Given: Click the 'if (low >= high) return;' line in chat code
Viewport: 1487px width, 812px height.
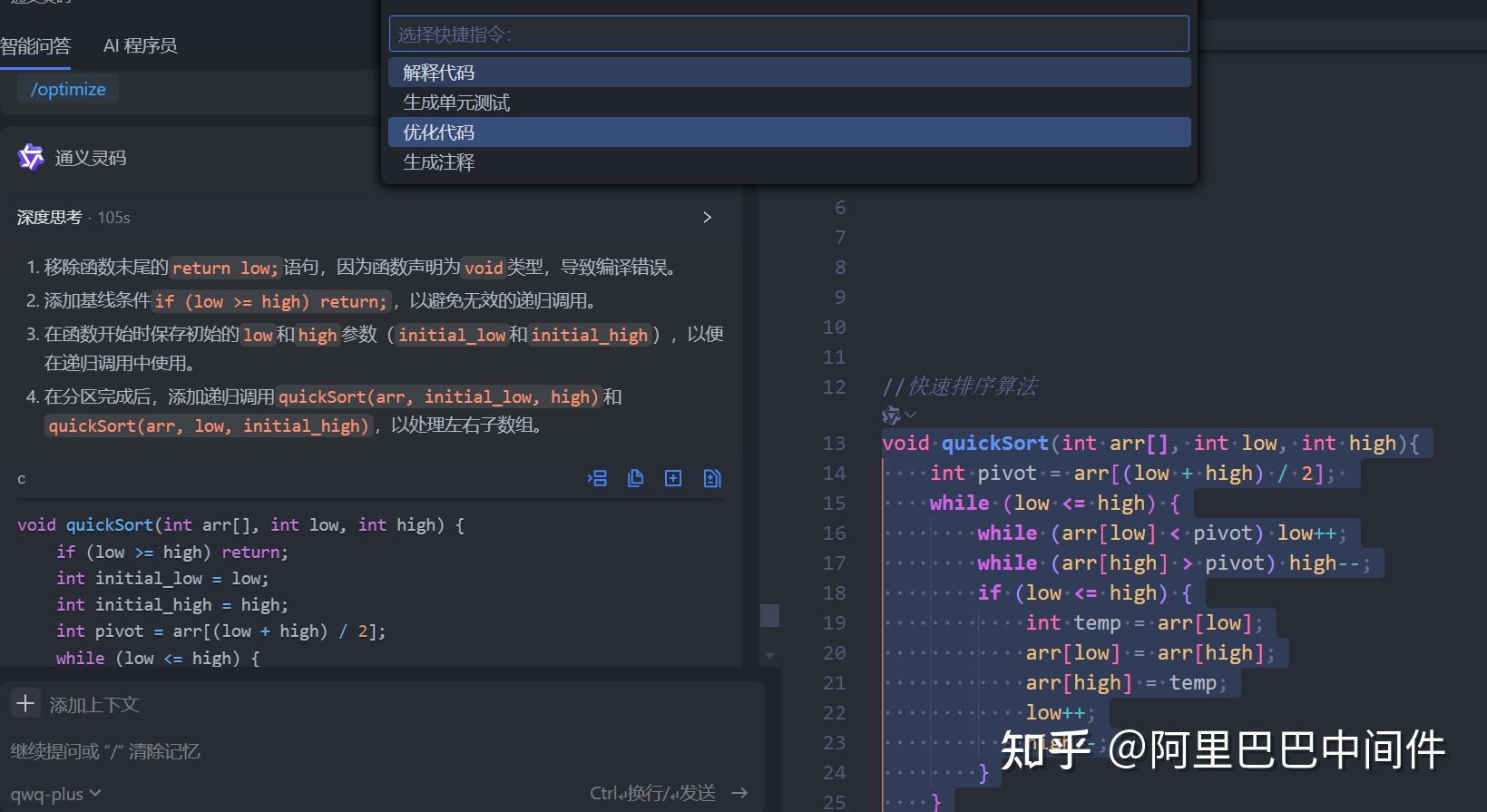Looking at the screenshot, I should [x=172, y=552].
